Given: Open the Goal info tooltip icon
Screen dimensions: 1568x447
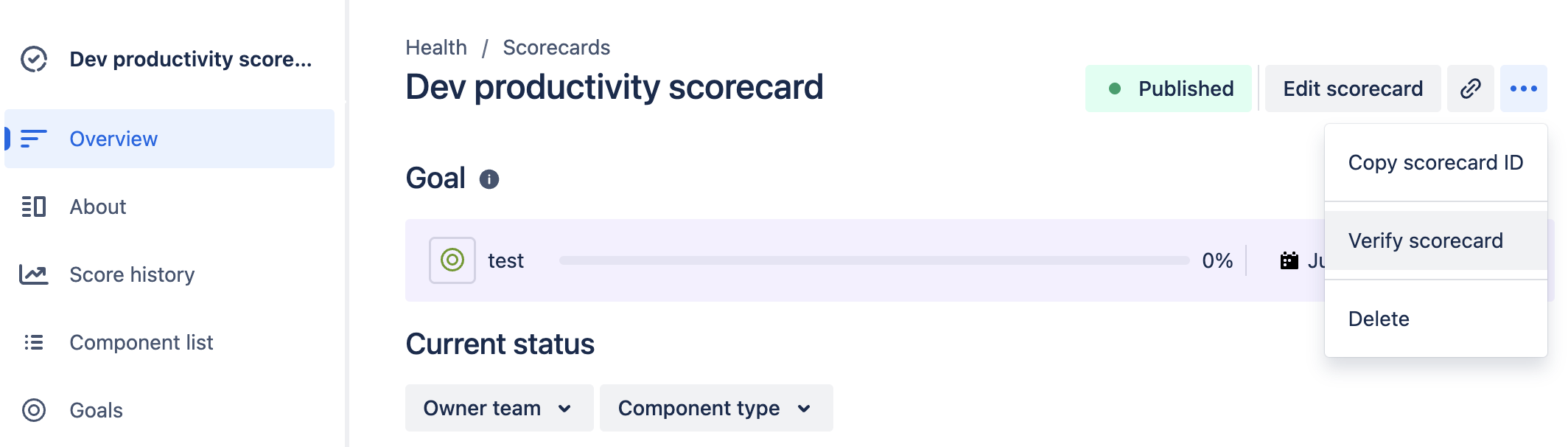Looking at the screenshot, I should [x=491, y=178].
